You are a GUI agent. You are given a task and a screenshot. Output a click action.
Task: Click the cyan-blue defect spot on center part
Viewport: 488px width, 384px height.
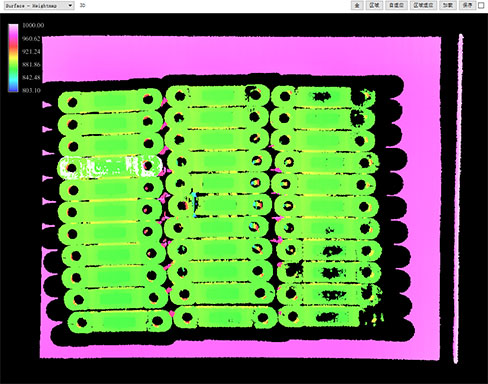[x=194, y=203]
